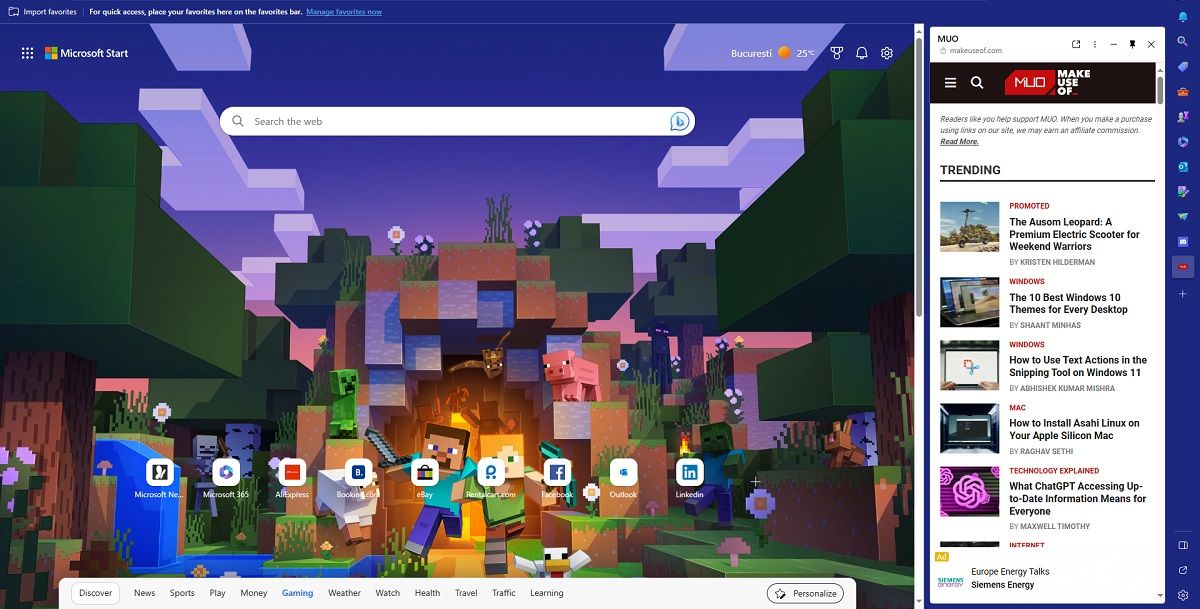Open search on the MUO page
This screenshot has width=1200, height=609.
977,83
